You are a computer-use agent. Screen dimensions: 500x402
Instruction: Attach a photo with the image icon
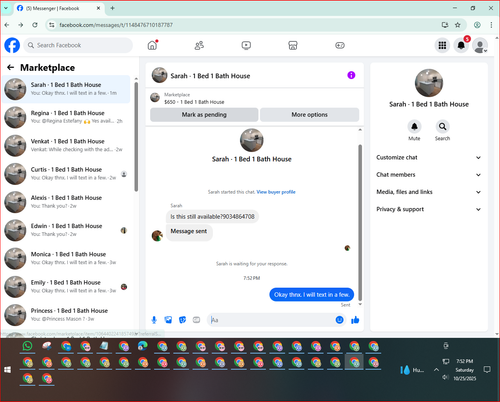click(x=168, y=320)
